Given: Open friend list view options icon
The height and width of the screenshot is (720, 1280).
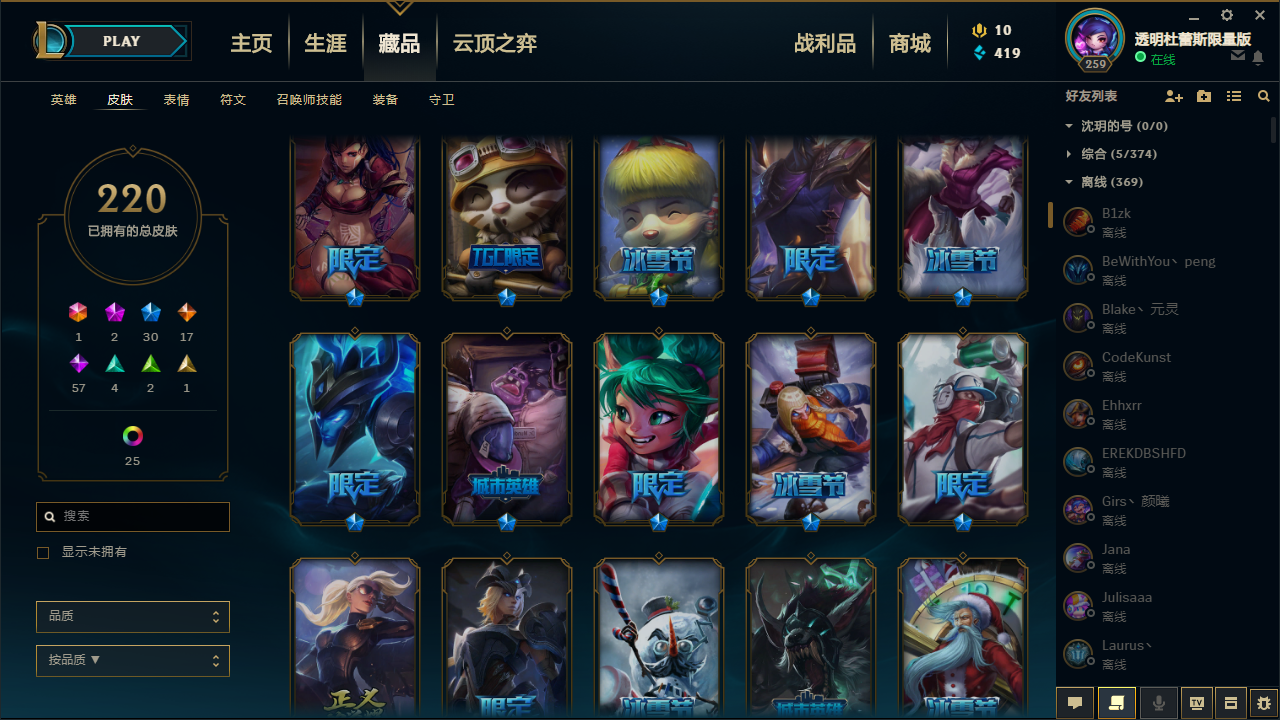Looking at the screenshot, I should (x=1234, y=97).
